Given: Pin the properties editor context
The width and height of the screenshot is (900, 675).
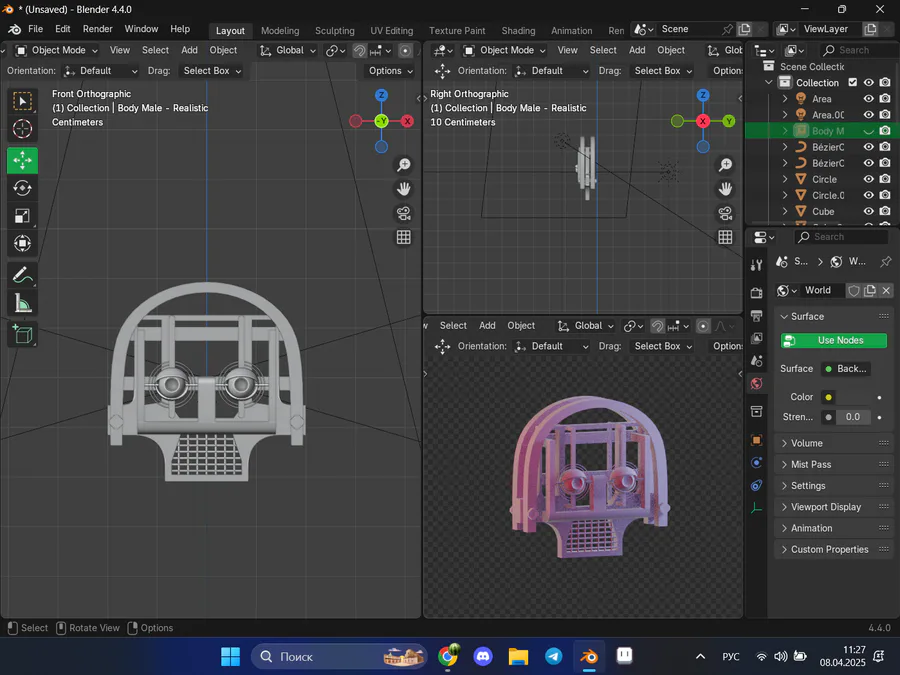Looking at the screenshot, I should (885, 262).
